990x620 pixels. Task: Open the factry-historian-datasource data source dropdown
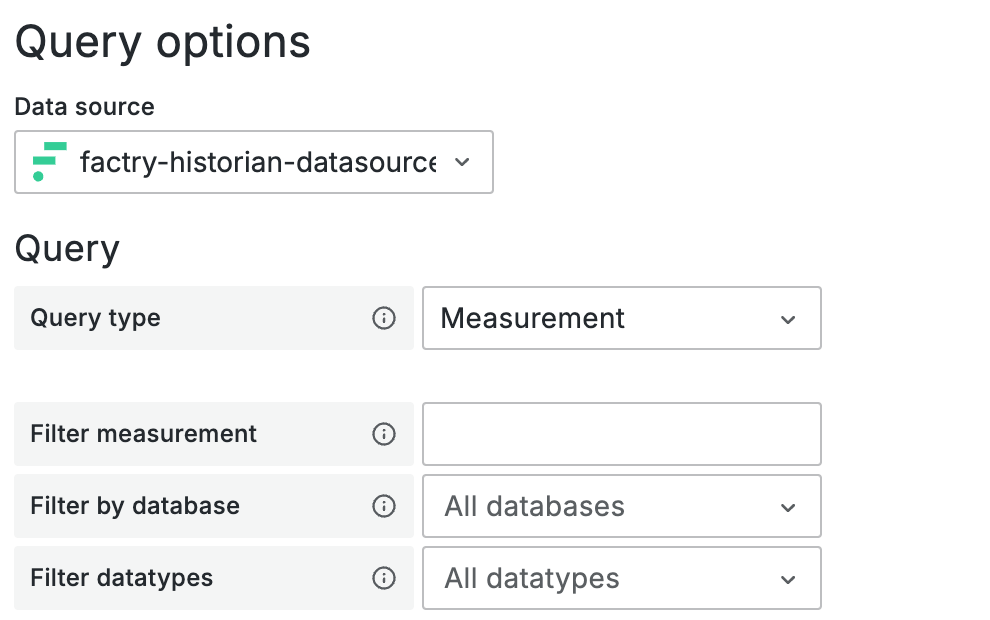pos(254,162)
